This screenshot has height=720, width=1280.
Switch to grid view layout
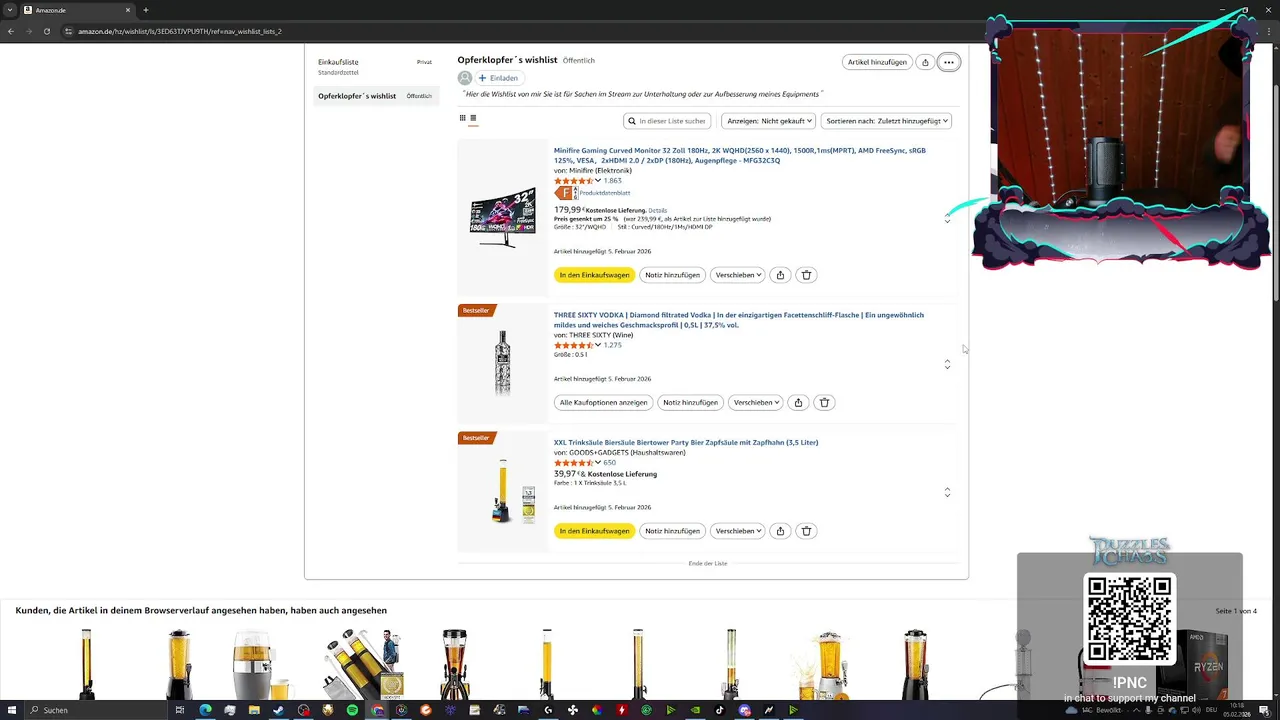click(x=463, y=118)
